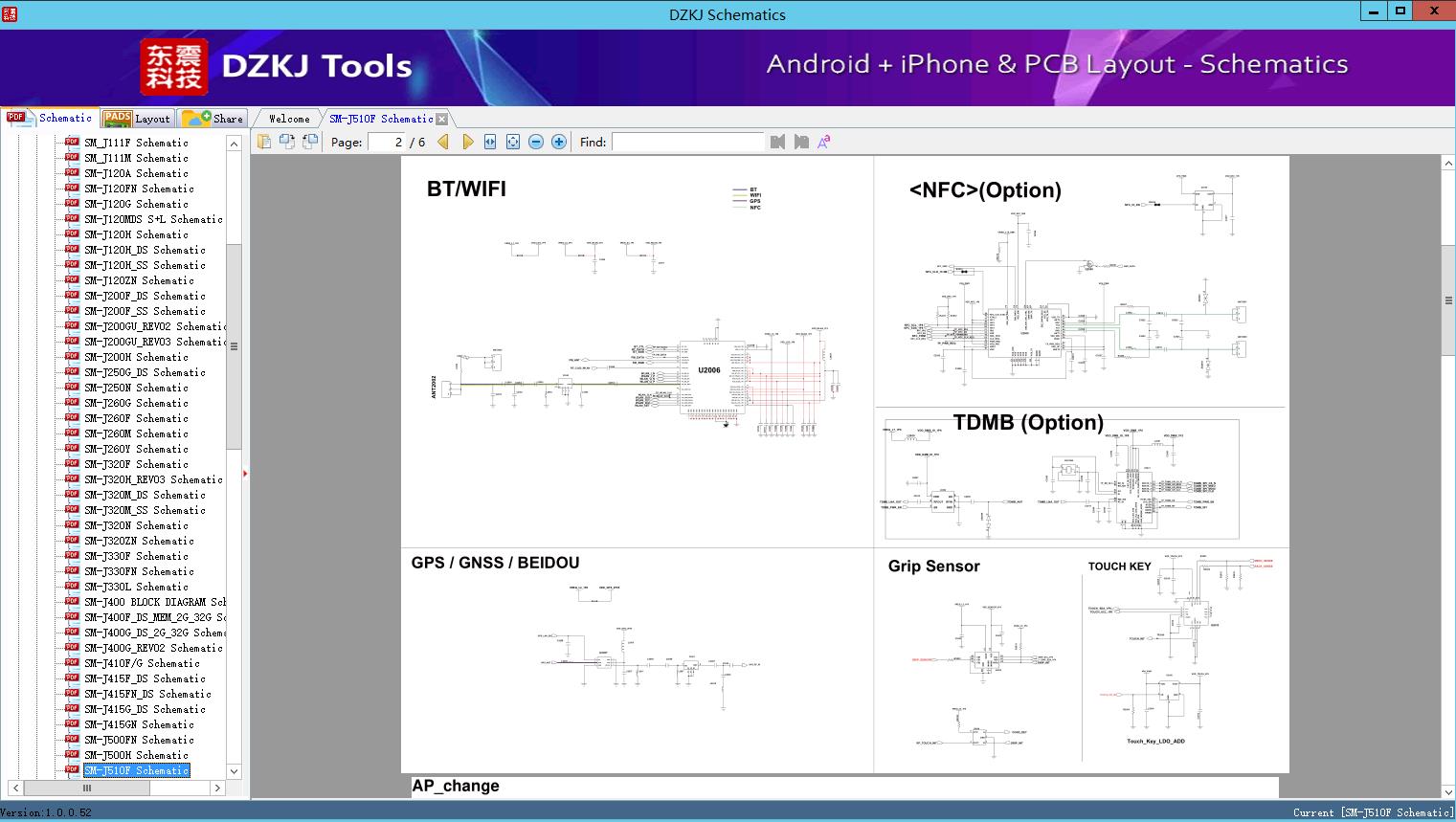Select SM-J320H_REVO3 Schematic
The width and height of the screenshot is (1456, 822).
(x=153, y=479)
